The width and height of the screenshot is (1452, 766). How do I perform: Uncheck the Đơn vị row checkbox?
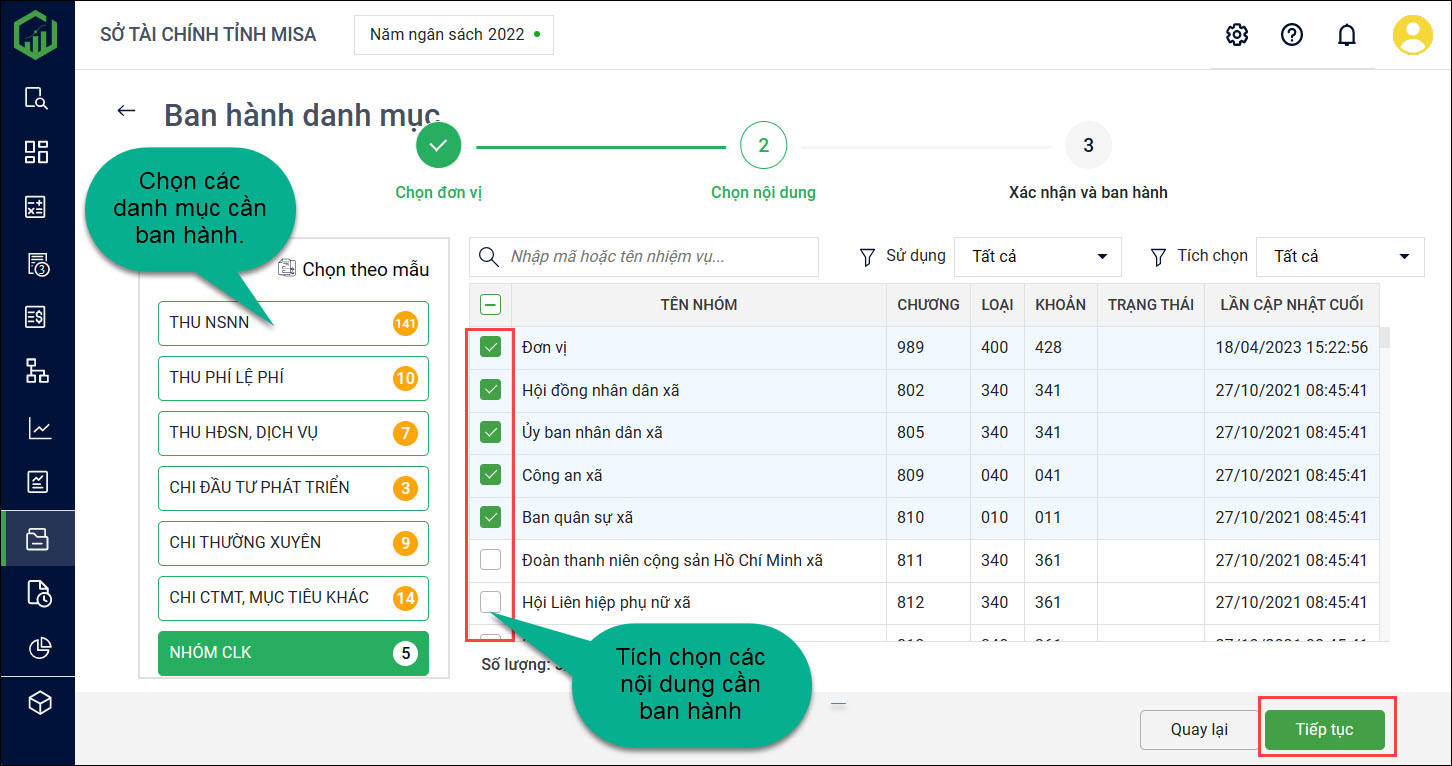tap(490, 347)
